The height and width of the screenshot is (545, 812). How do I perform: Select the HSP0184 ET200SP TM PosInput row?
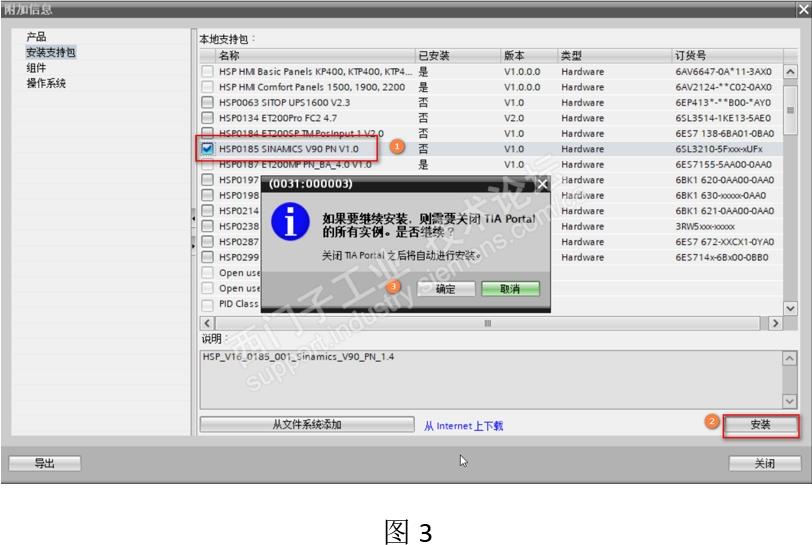click(491, 134)
